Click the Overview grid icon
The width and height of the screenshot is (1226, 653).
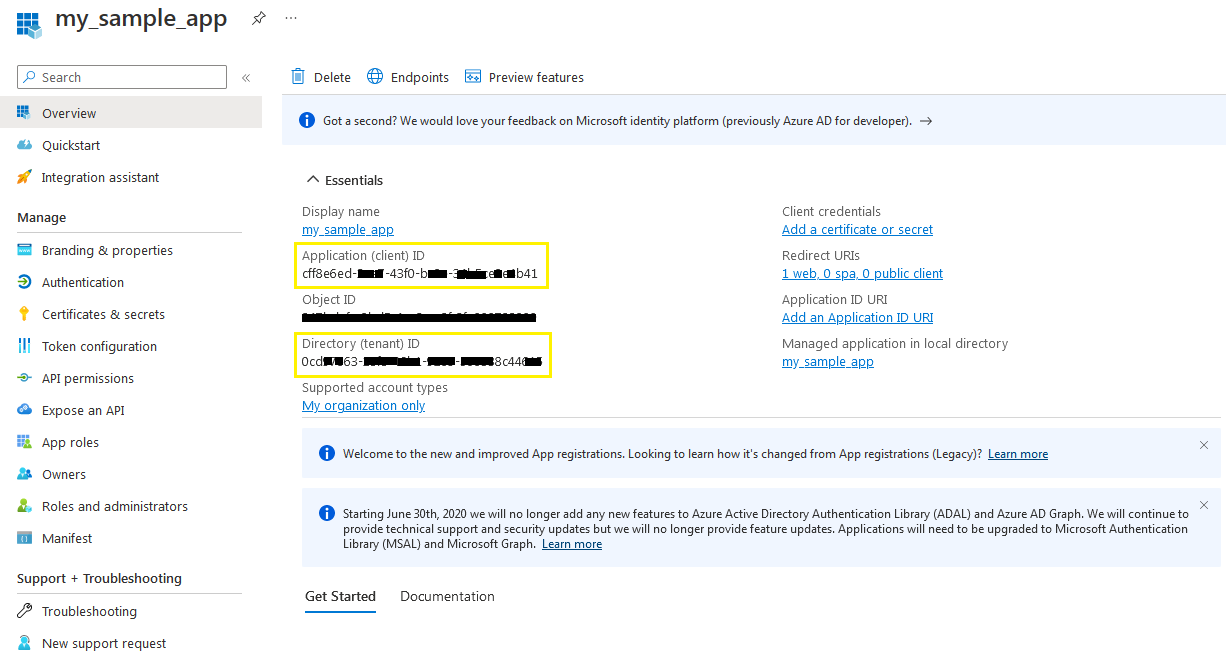coord(24,113)
